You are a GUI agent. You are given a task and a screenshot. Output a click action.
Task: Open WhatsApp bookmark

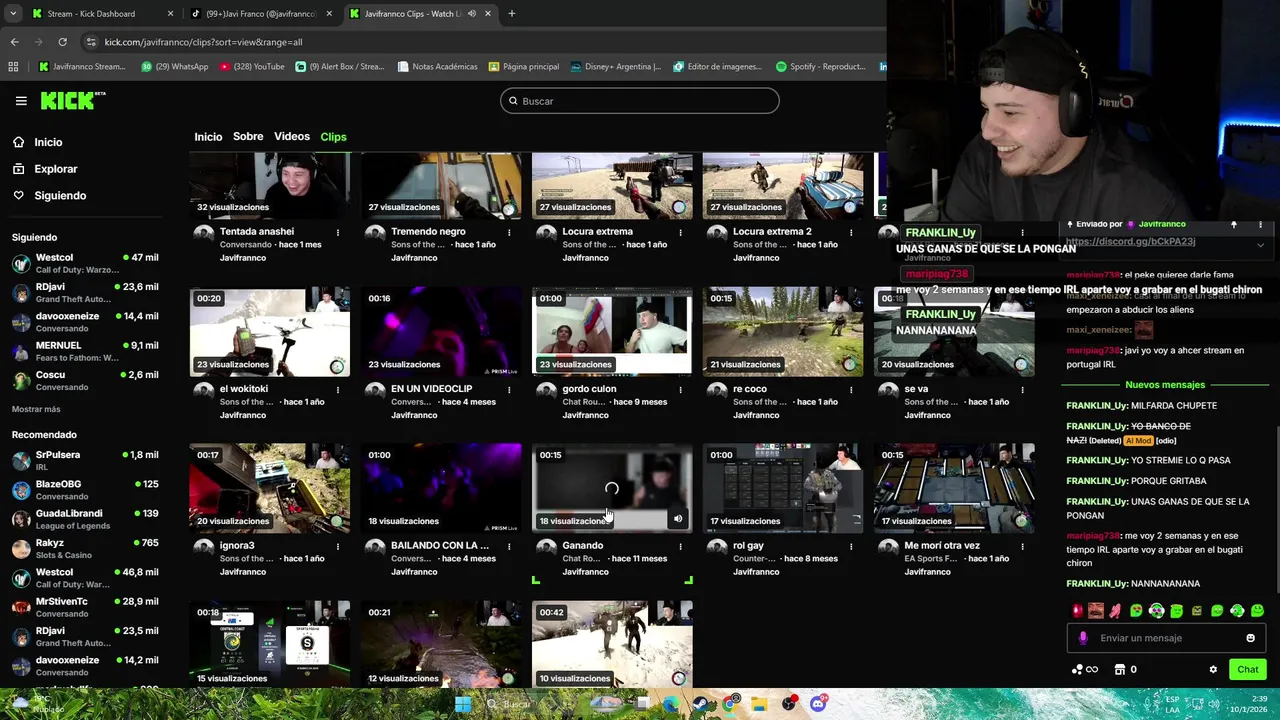point(174,67)
